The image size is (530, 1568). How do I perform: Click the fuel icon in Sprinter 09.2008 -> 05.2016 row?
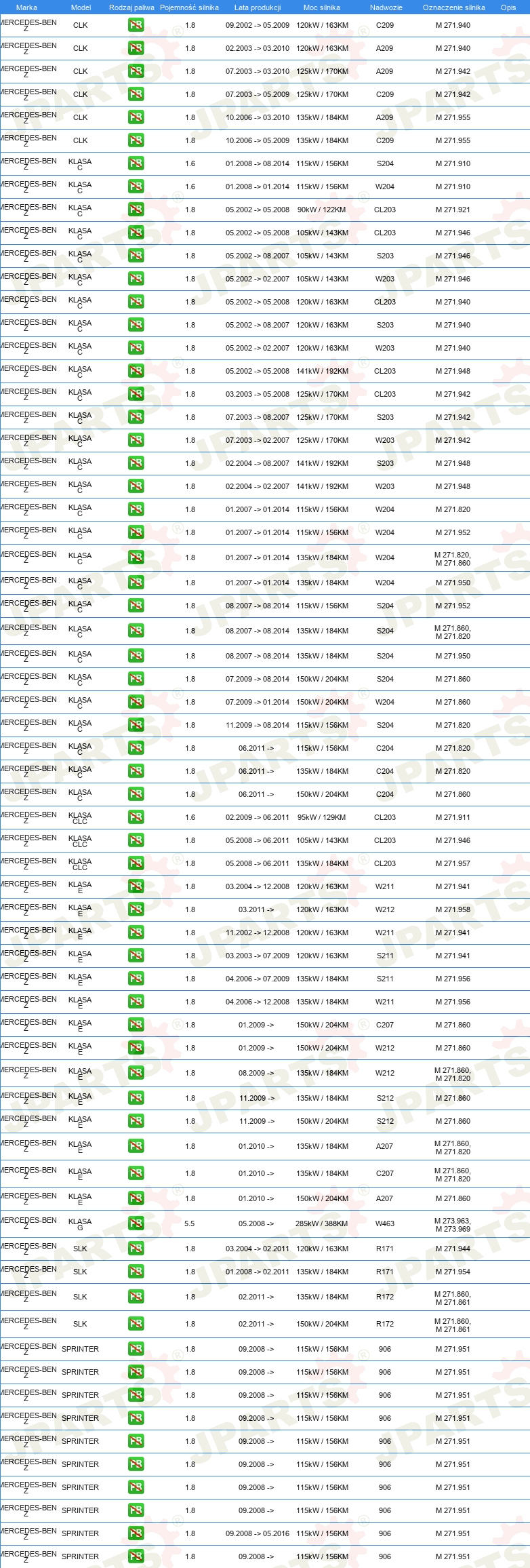pyautogui.click(x=136, y=1534)
